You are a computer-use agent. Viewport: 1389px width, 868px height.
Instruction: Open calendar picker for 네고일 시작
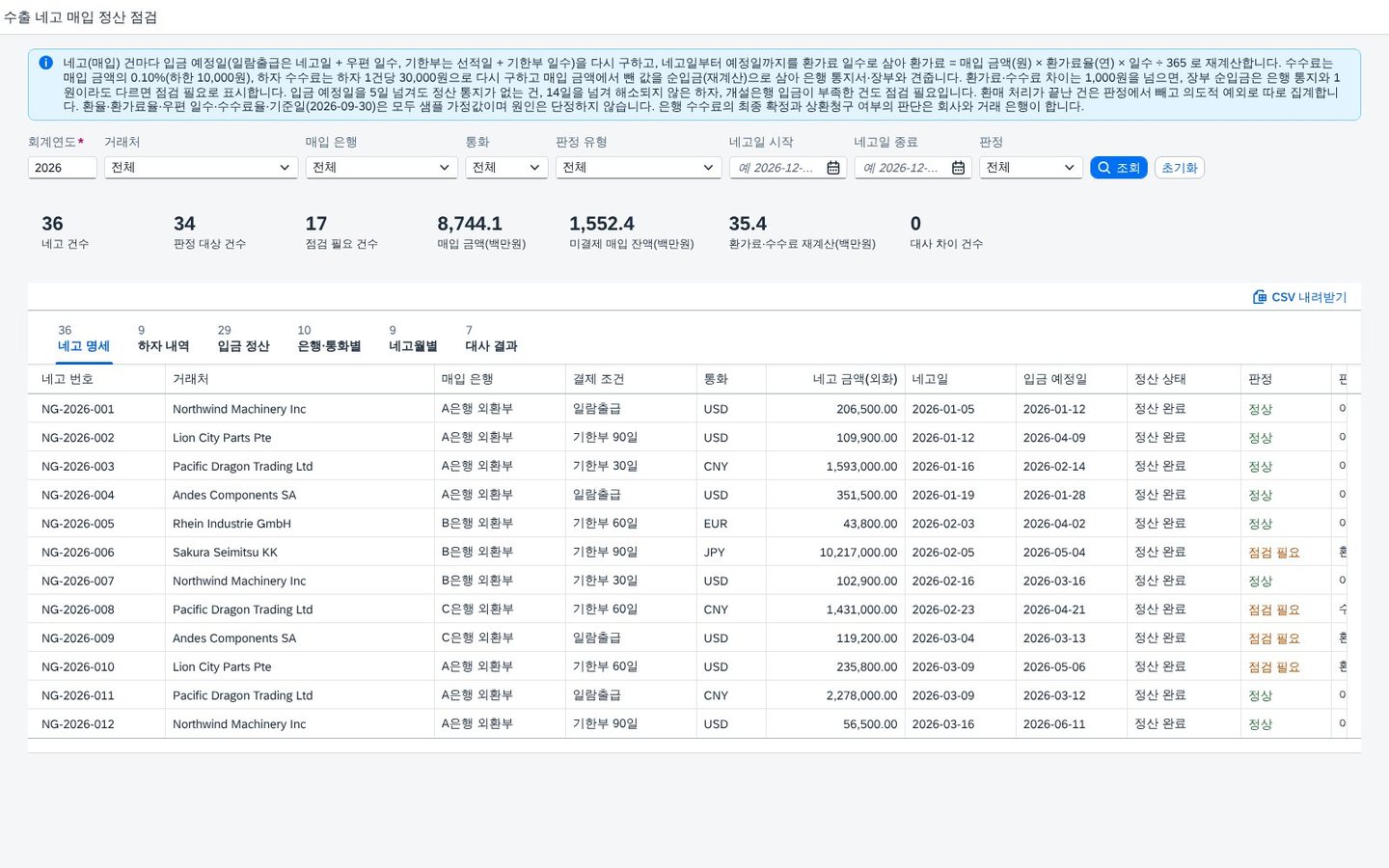[833, 168]
